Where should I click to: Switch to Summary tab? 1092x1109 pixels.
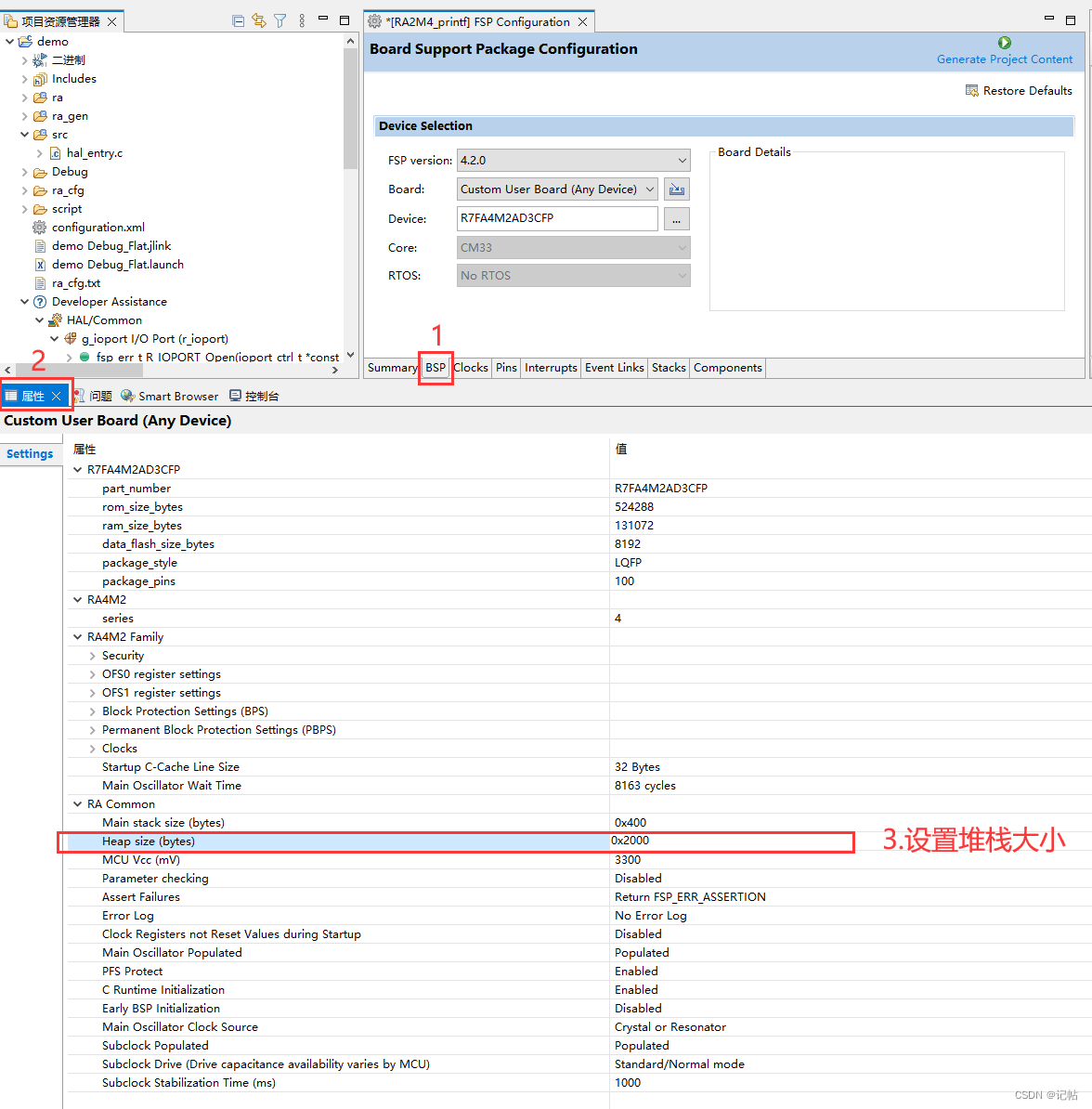pos(393,368)
